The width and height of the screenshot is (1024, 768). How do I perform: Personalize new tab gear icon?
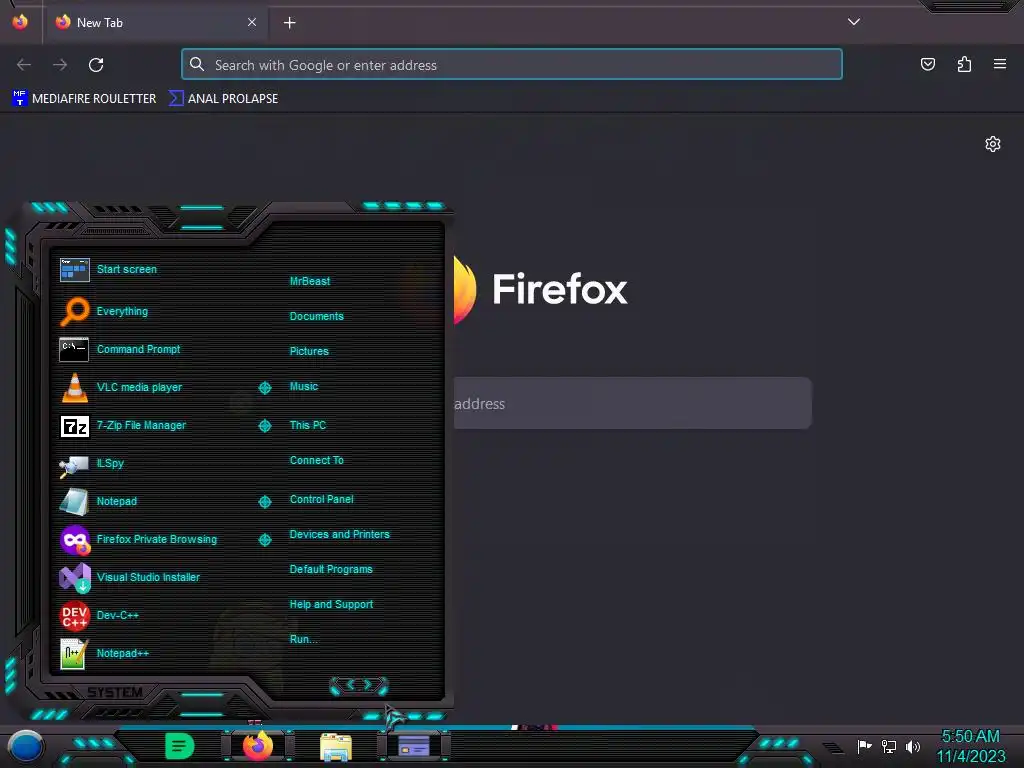pyautogui.click(x=993, y=144)
